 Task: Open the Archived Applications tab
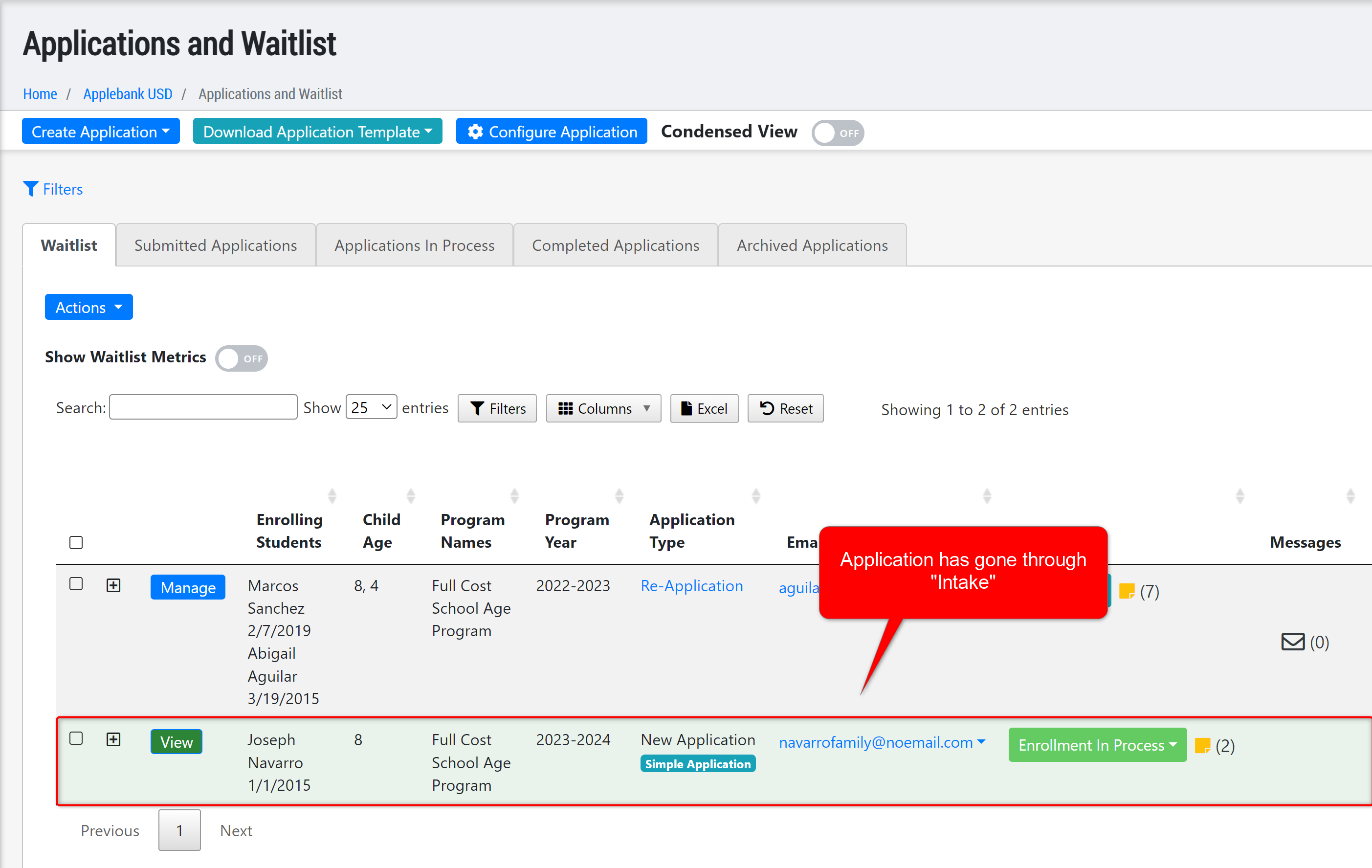(812, 245)
